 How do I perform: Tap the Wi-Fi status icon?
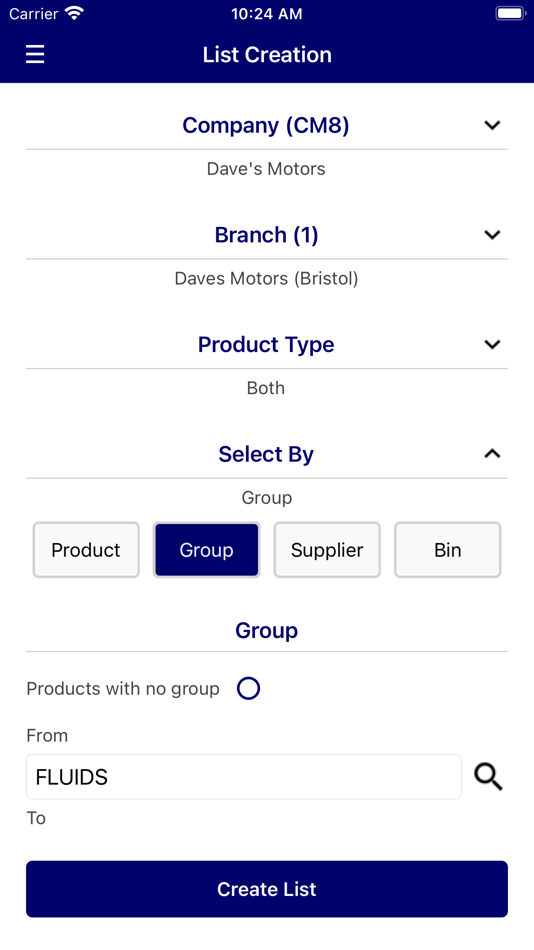coord(75,13)
